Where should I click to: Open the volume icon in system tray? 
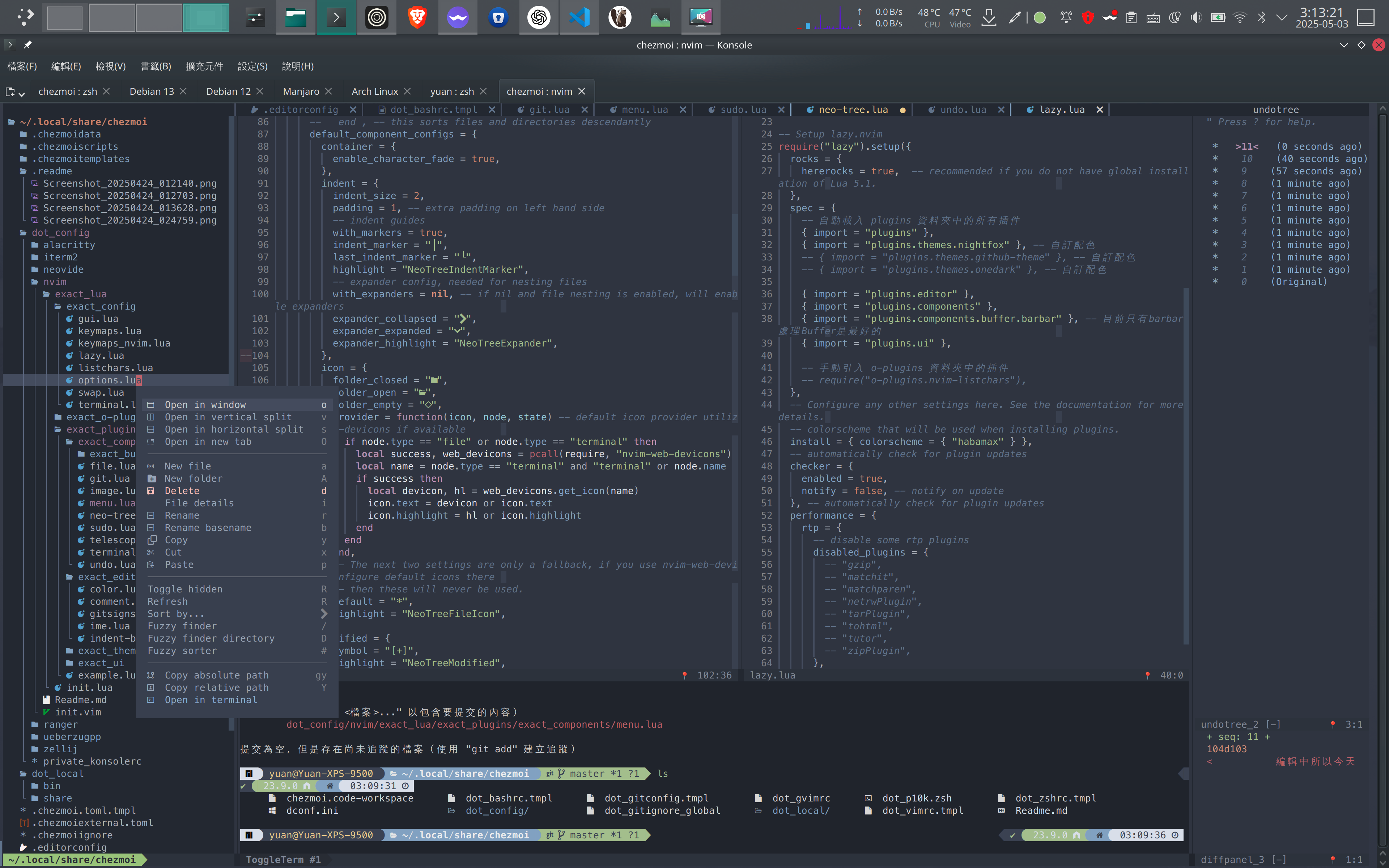[x=1195, y=18]
